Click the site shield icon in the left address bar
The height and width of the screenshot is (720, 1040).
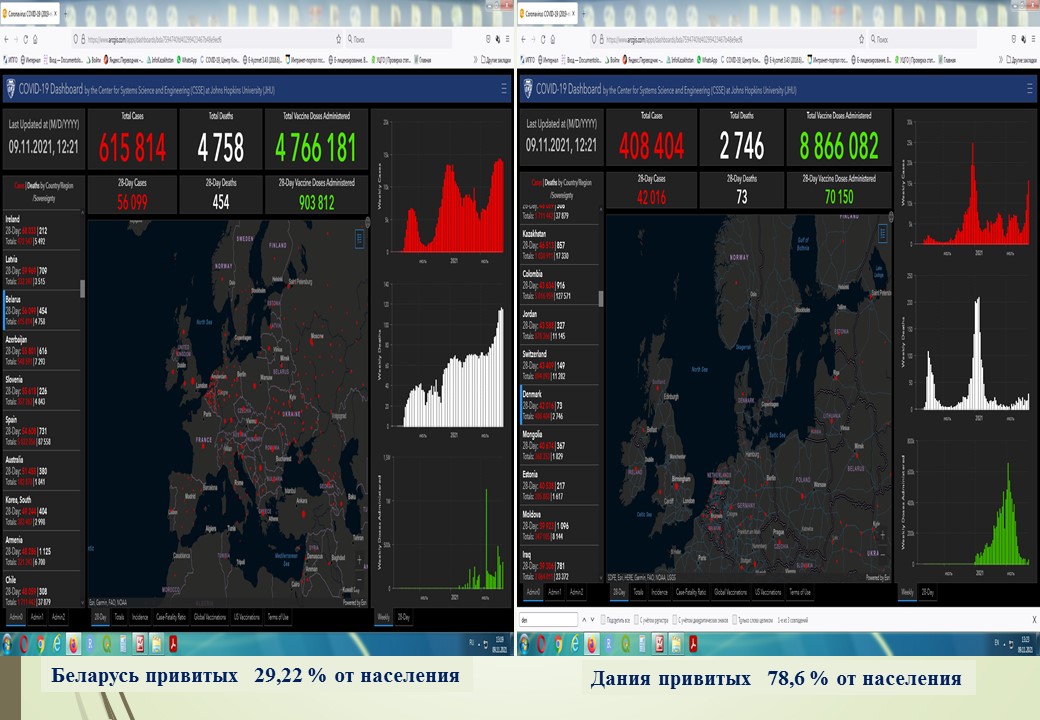click(x=75, y=39)
